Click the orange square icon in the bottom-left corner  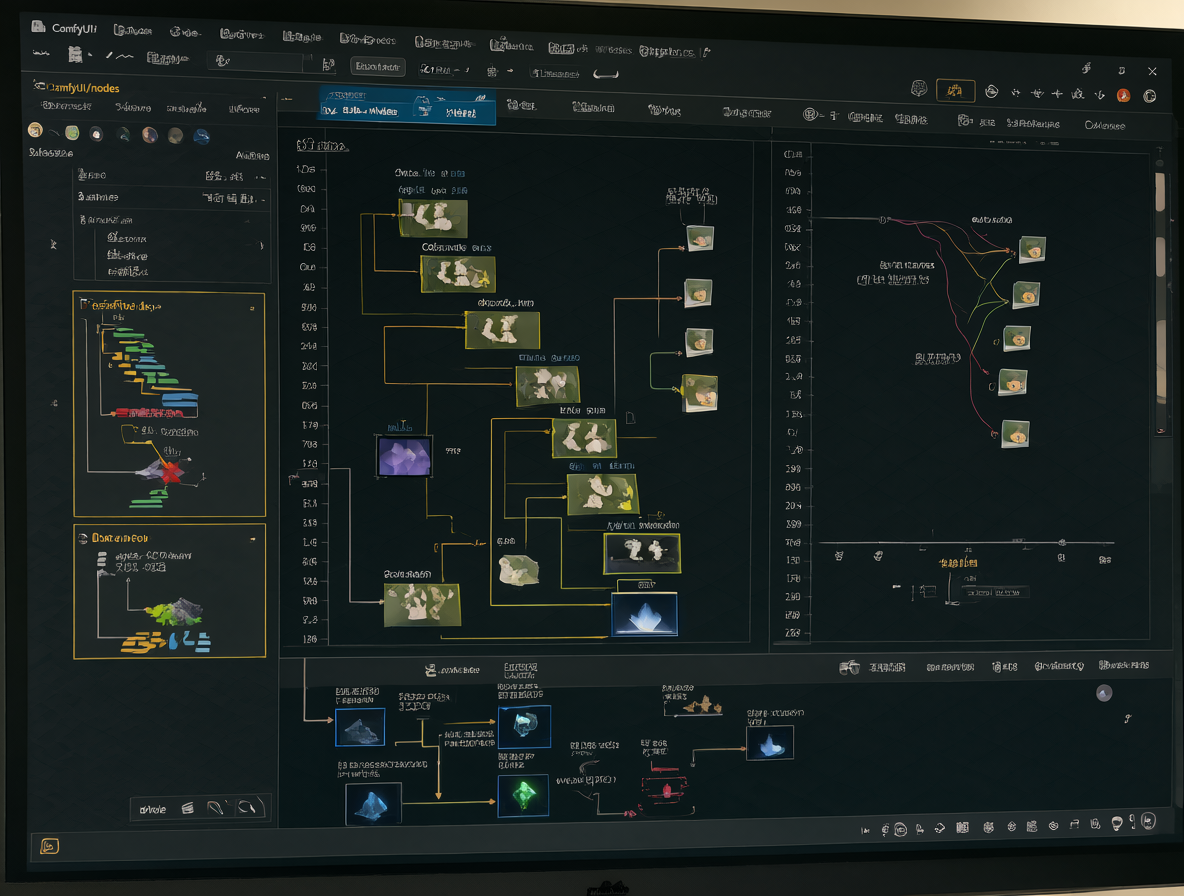point(49,846)
